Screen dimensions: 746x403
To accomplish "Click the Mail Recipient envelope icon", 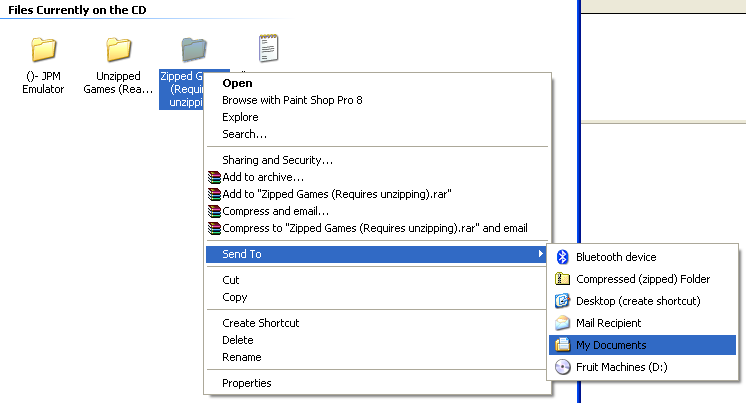I will [562, 323].
